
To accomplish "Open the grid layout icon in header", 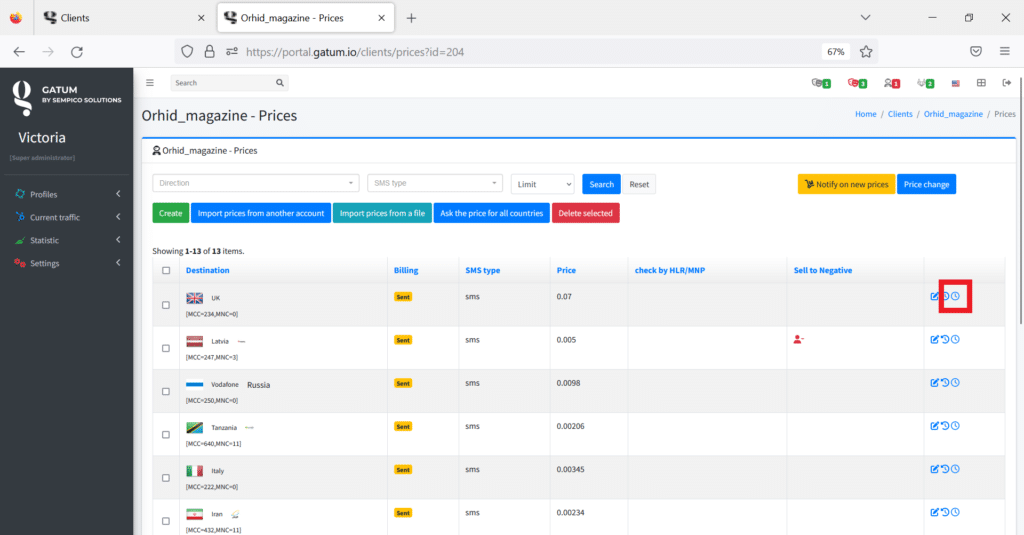I will point(981,83).
